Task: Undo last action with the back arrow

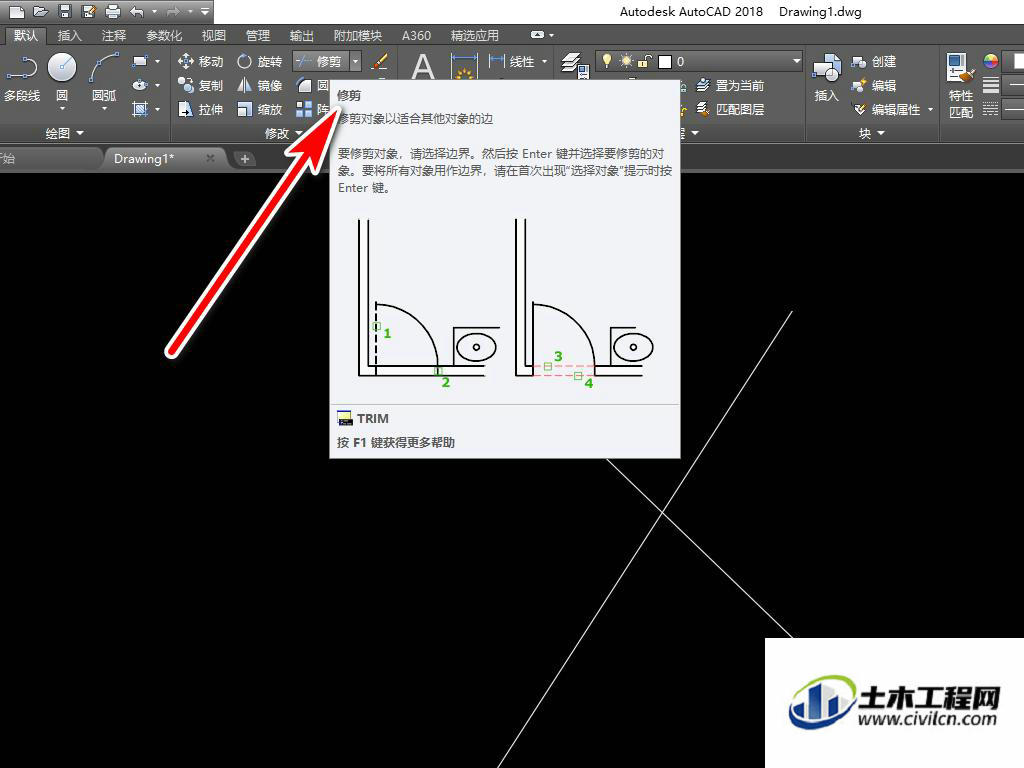Action: [x=136, y=11]
